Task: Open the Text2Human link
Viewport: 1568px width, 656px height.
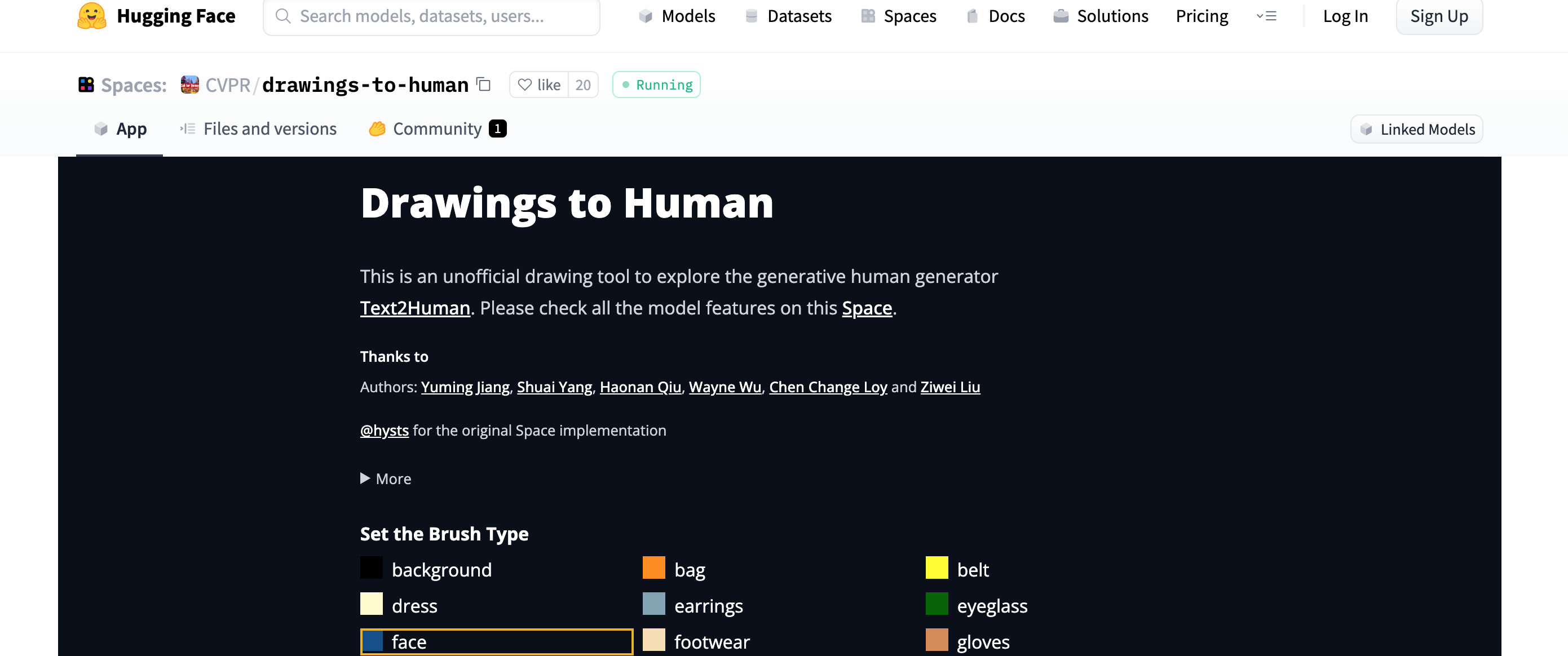Action: tap(415, 308)
